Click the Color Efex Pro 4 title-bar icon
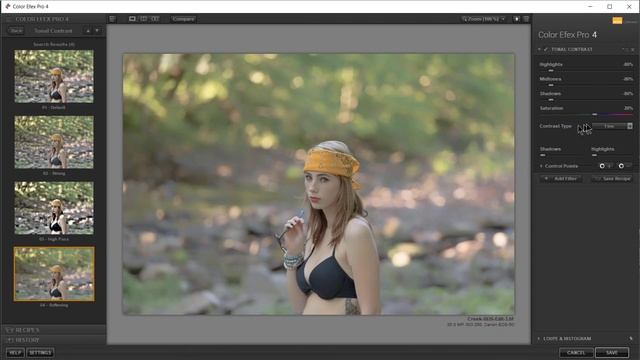The height and width of the screenshot is (360, 640). pos(7,7)
